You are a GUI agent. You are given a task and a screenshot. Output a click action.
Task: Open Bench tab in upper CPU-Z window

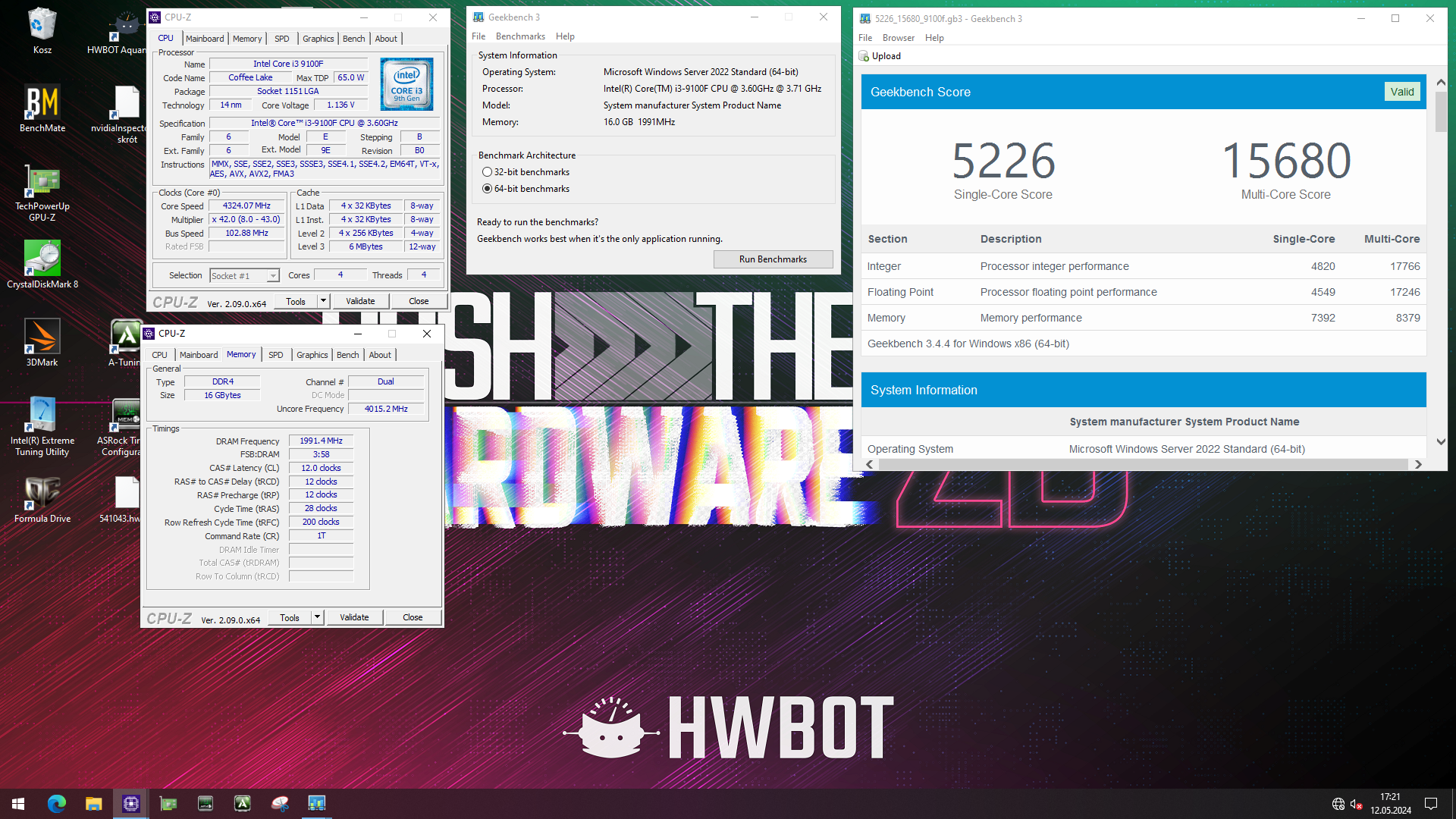(x=353, y=39)
